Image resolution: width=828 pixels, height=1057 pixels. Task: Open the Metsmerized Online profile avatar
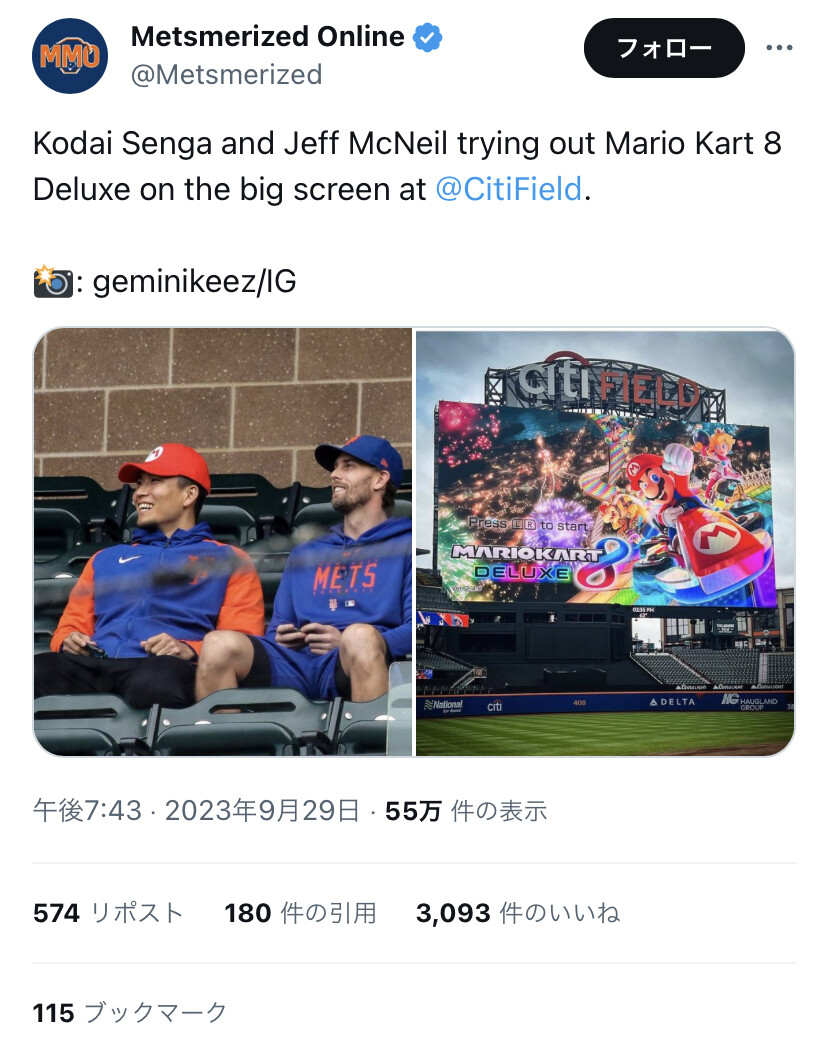pos(70,56)
